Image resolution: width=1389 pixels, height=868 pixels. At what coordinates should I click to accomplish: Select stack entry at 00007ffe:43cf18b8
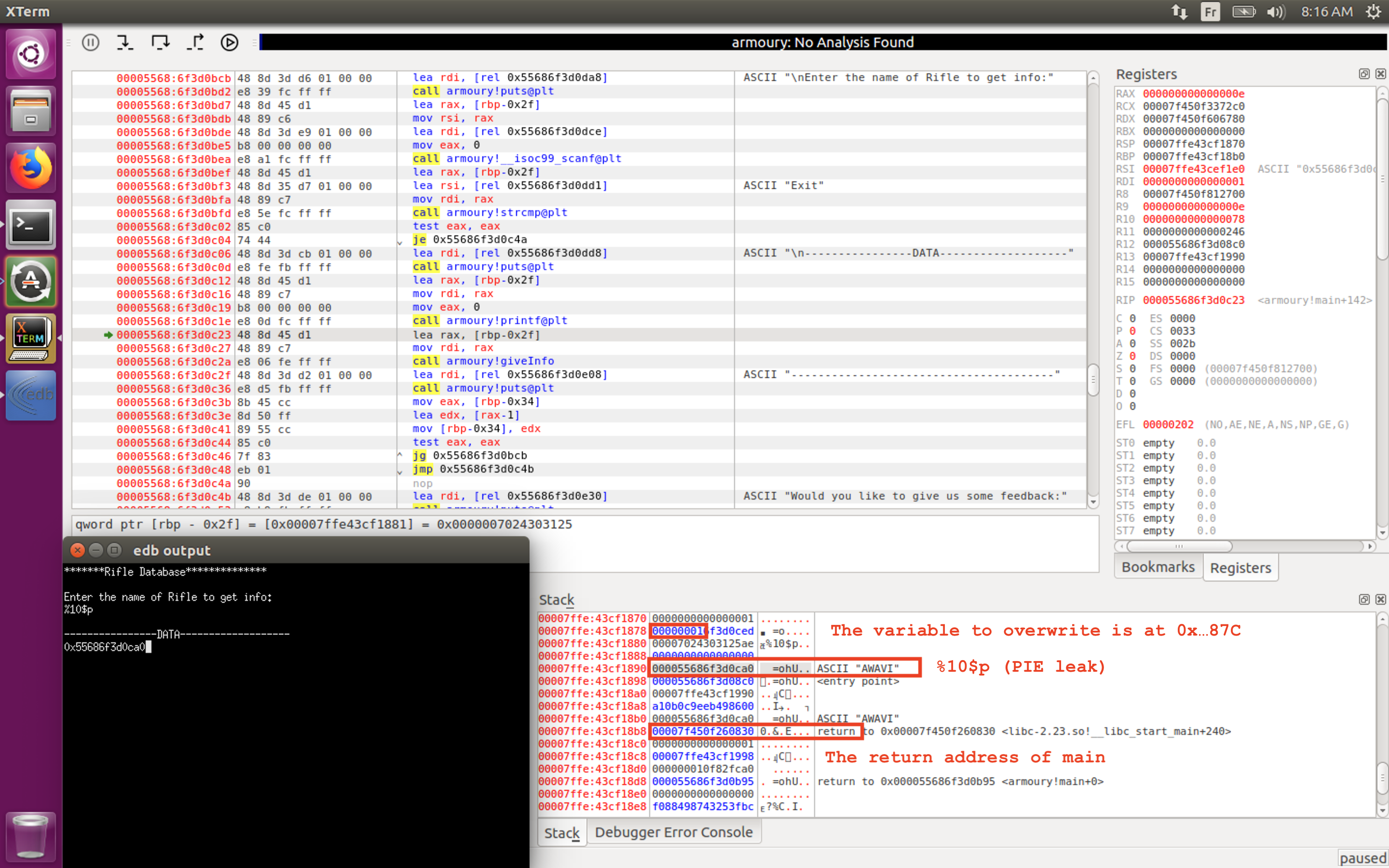tap(956, 732)
